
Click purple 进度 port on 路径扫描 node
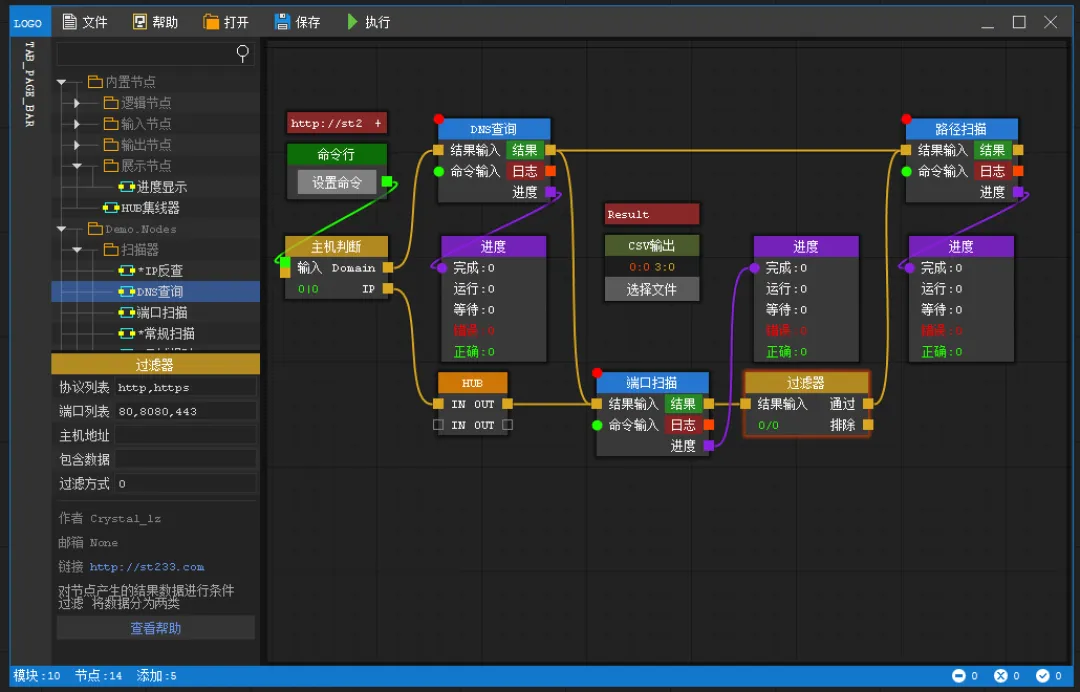coord(1018,192)
